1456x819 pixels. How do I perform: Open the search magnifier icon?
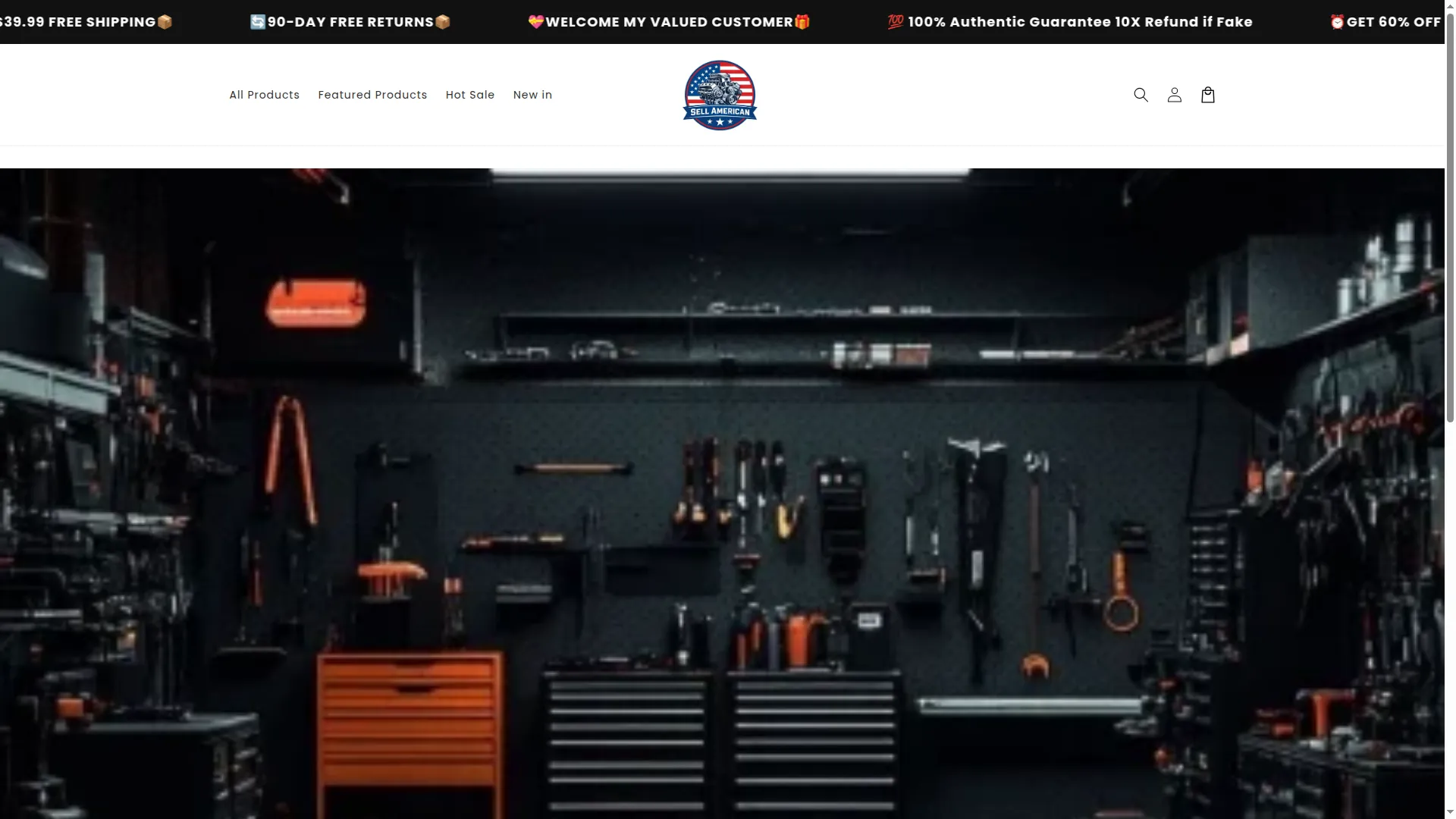coord(1141,95)
